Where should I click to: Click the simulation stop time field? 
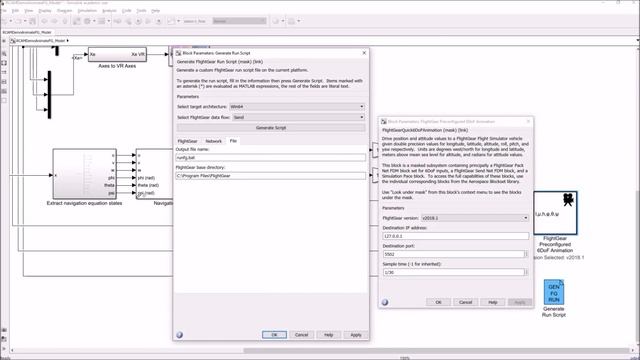click(196, 21)
